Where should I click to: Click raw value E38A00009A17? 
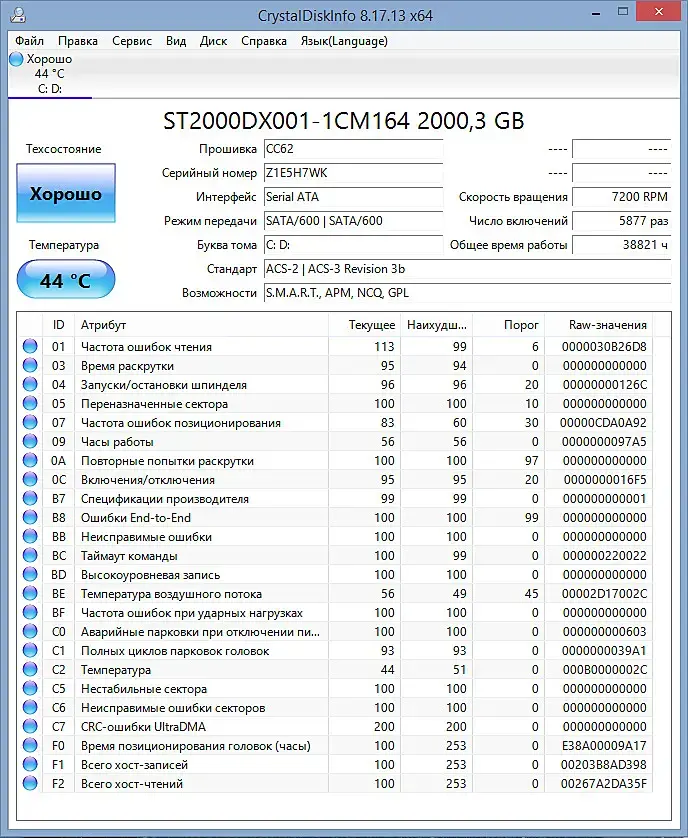[x=604, y=746]
